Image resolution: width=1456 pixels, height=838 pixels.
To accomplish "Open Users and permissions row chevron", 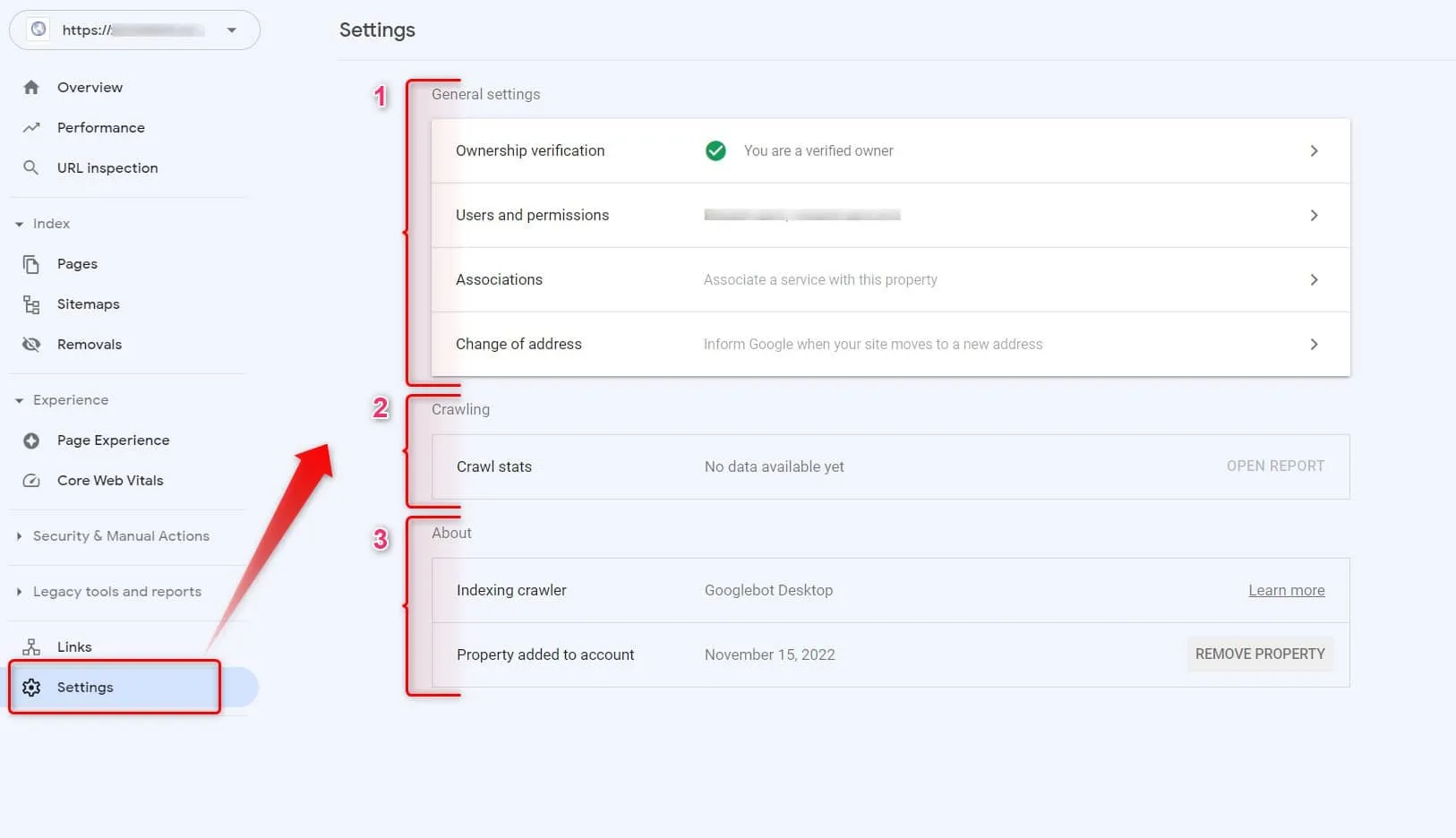I will (x=1314, y=215).
